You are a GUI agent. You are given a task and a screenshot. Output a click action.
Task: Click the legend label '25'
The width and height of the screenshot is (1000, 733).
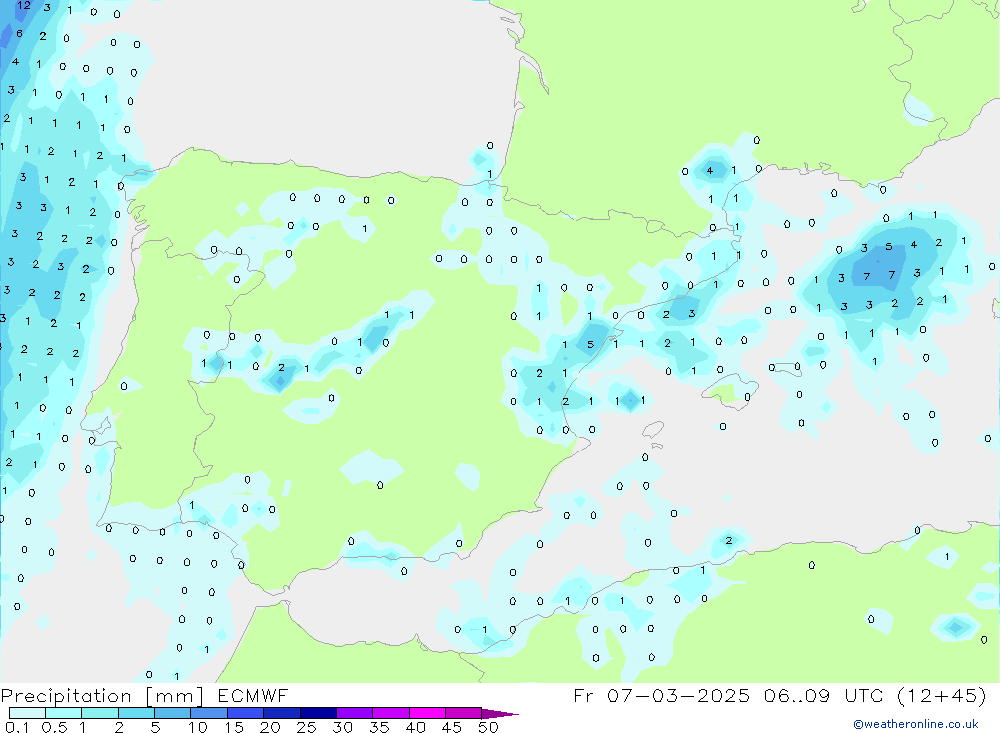tap(307, 727)
